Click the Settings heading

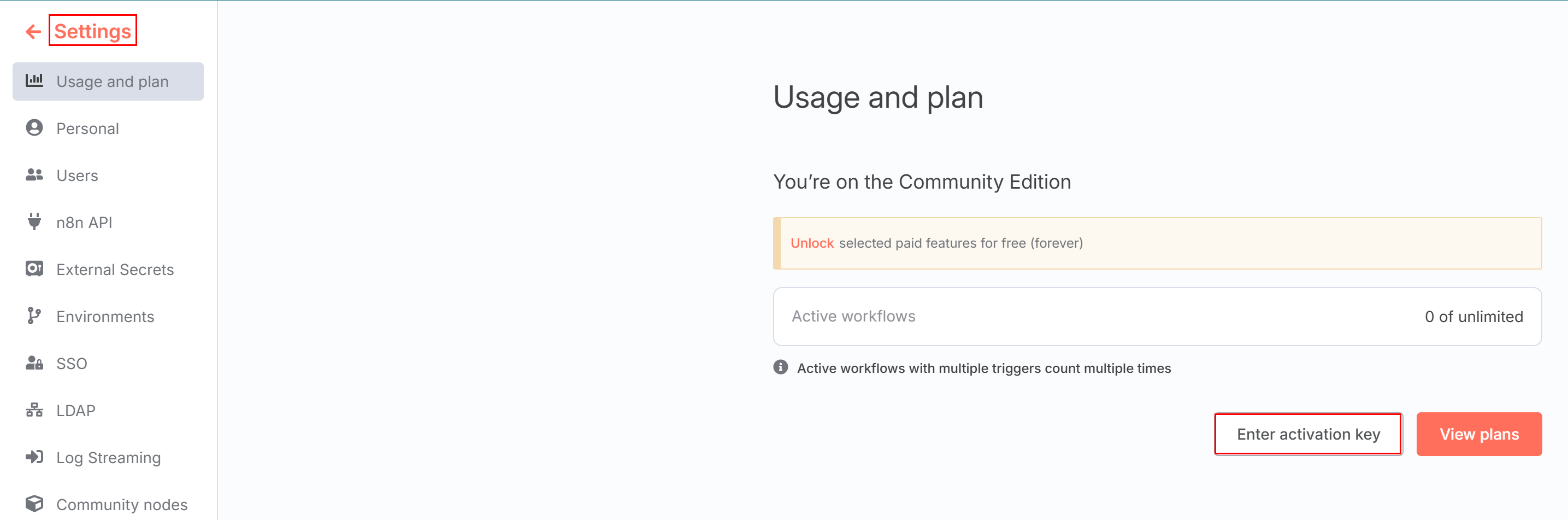(x=92, y=31)
